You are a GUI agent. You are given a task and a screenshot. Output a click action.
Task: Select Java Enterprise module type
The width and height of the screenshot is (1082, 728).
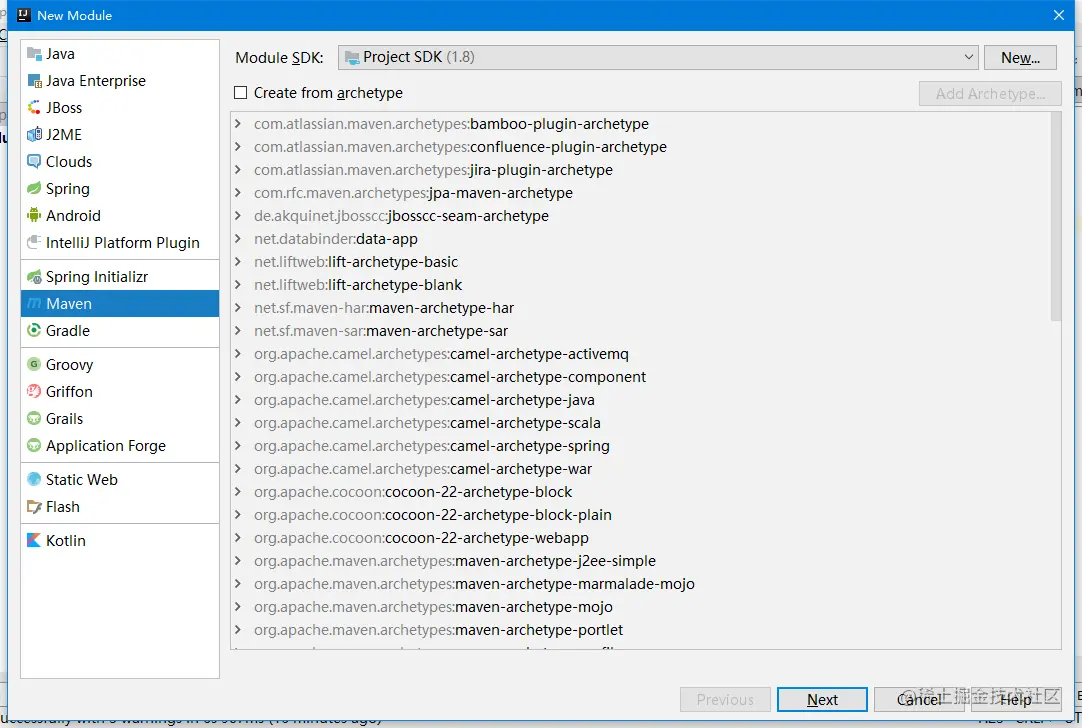[120, 81]
